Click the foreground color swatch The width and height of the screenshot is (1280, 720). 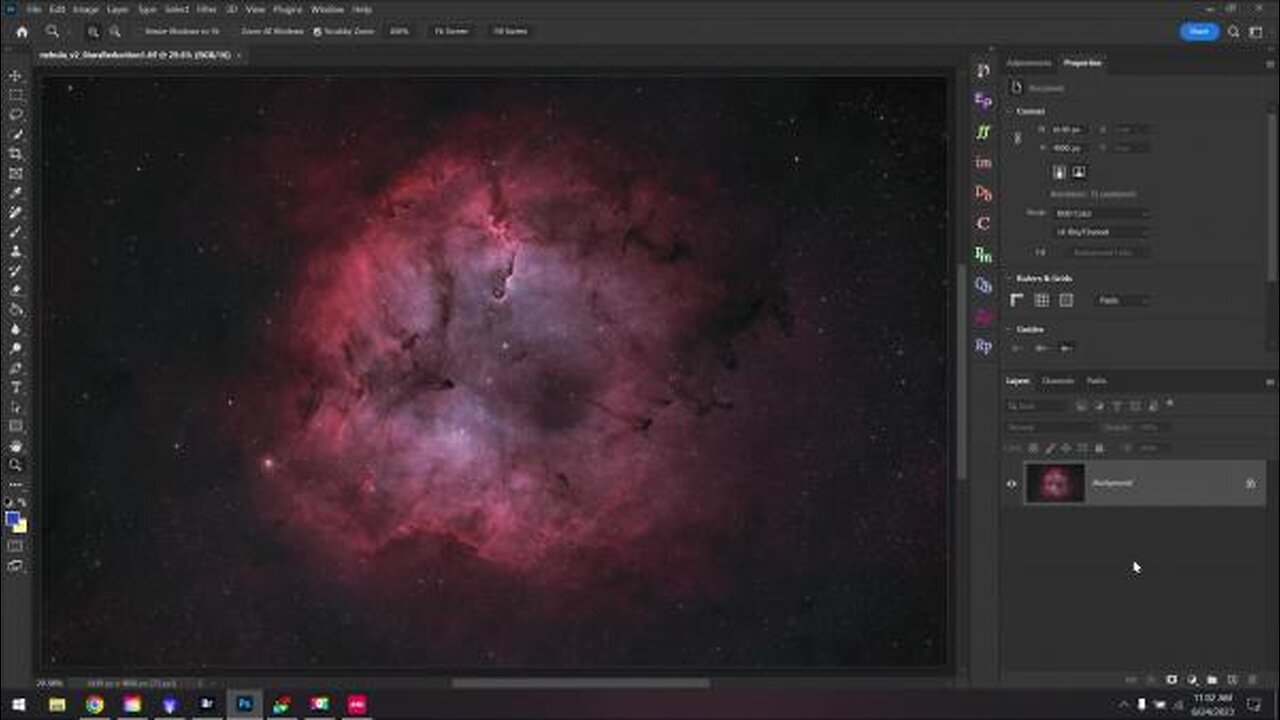[x=12, y=518]
